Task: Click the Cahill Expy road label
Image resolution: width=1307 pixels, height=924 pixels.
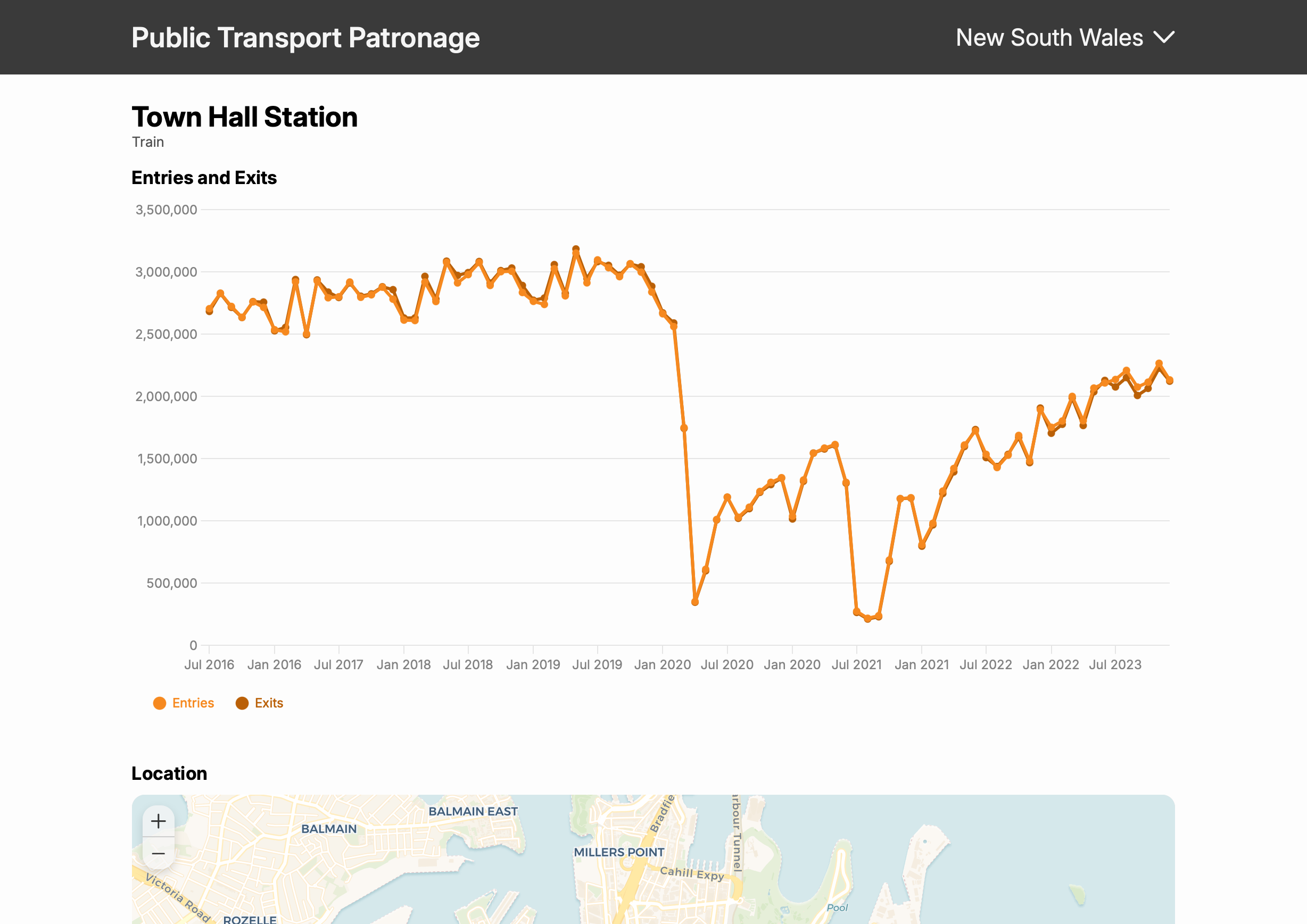Action: pos(691,873)
